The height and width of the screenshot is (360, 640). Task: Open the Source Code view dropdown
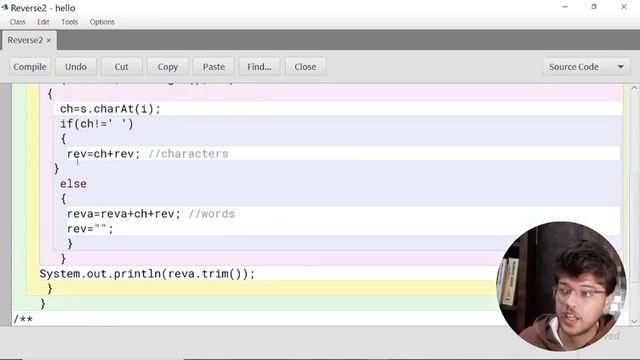(x=586, y=67)
